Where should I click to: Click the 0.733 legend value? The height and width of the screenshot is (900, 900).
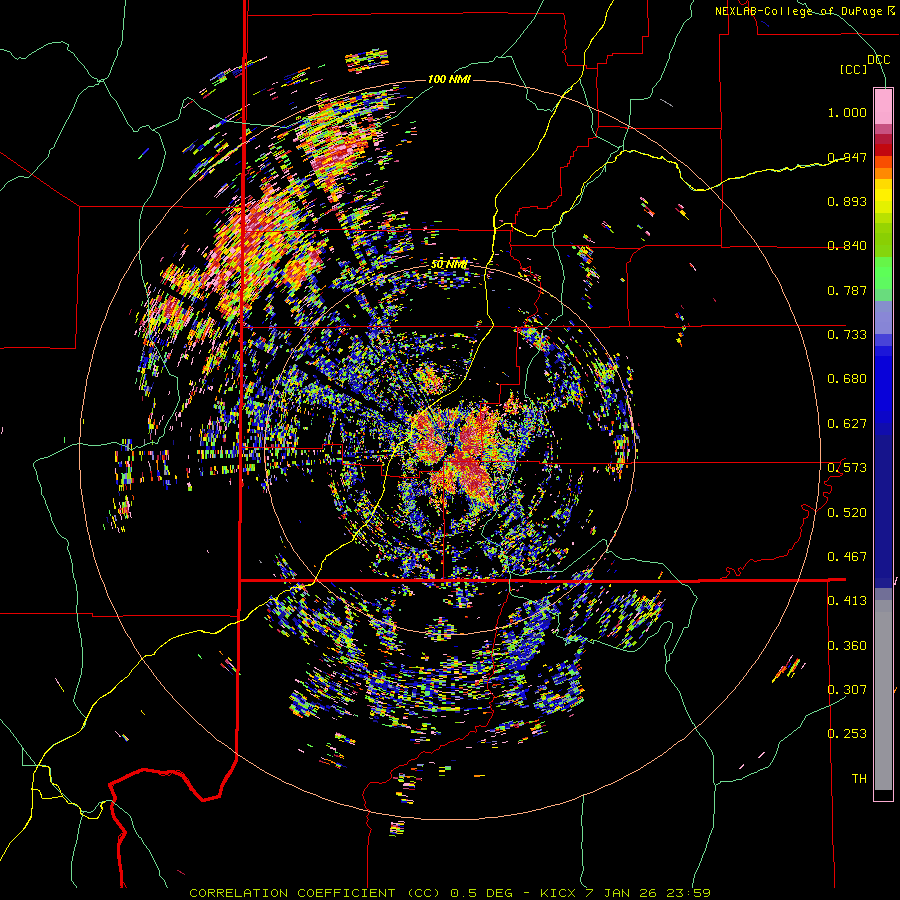click(x=847, y=335)
